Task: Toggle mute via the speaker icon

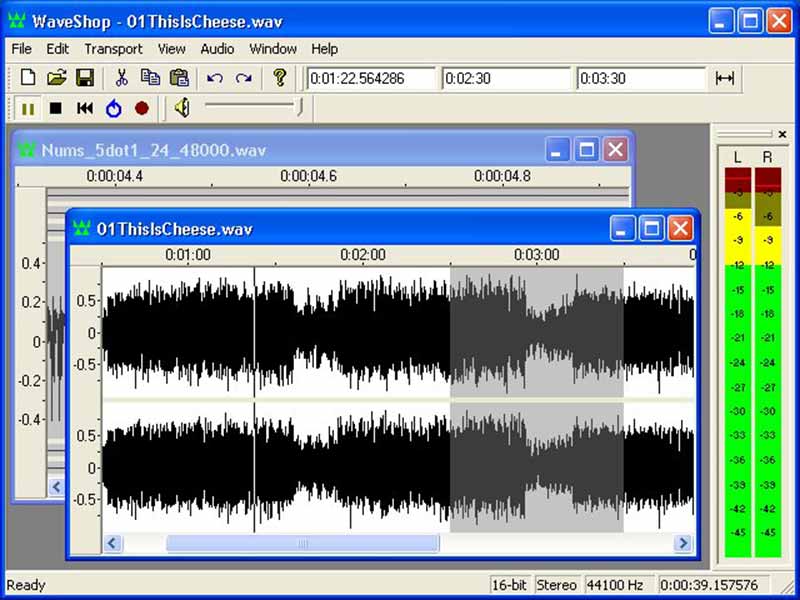Action: [x=181, y=108]
